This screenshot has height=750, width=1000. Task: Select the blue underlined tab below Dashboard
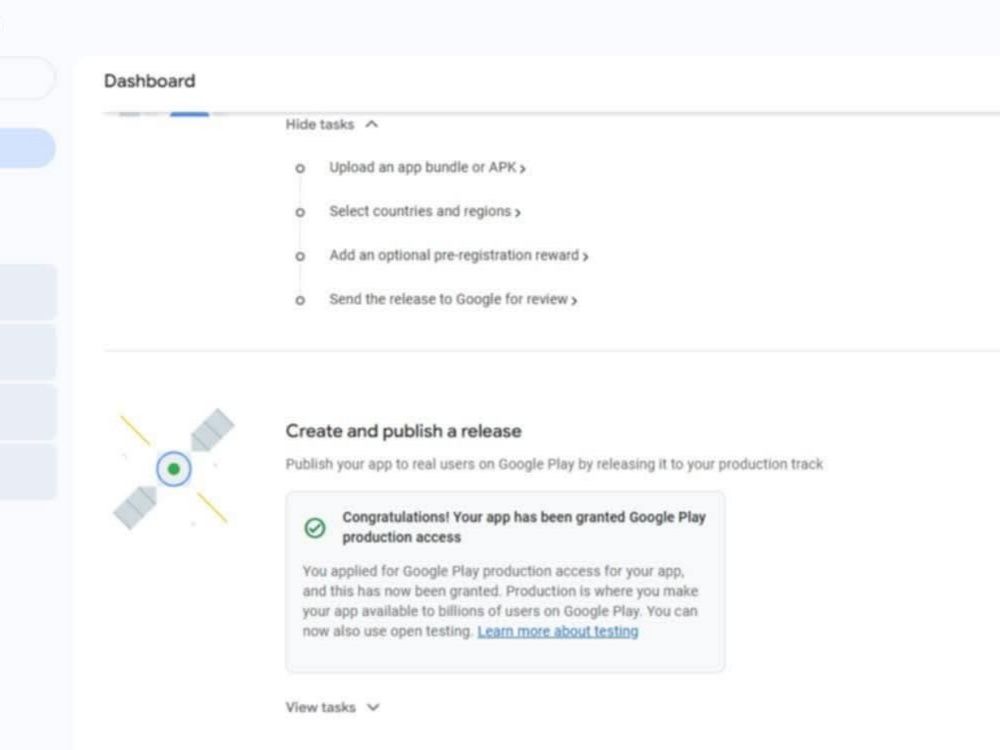point(189,114)
